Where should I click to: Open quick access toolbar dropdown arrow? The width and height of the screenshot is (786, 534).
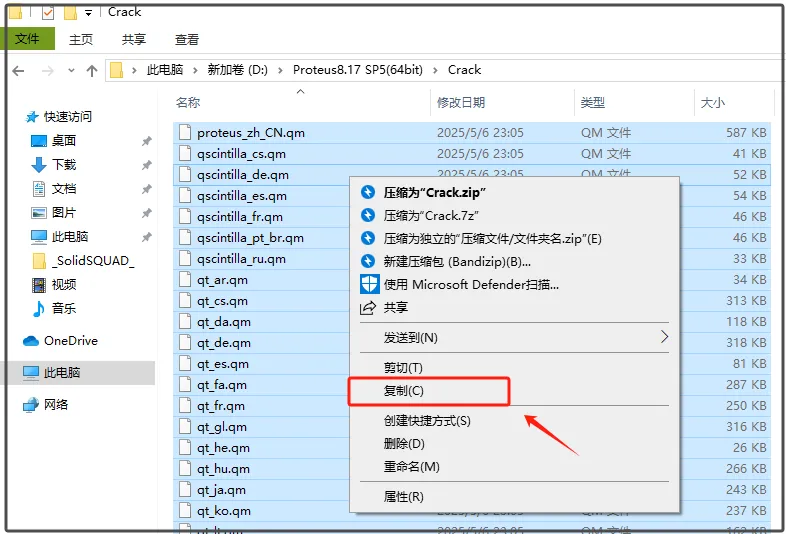click(x=88, y=13)
